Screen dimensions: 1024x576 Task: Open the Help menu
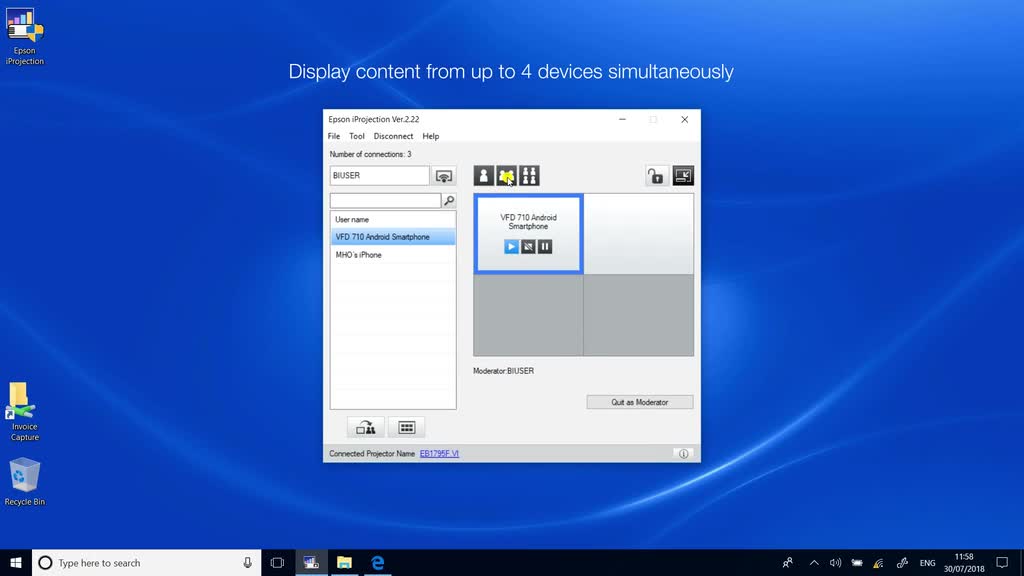coord(430,136)
